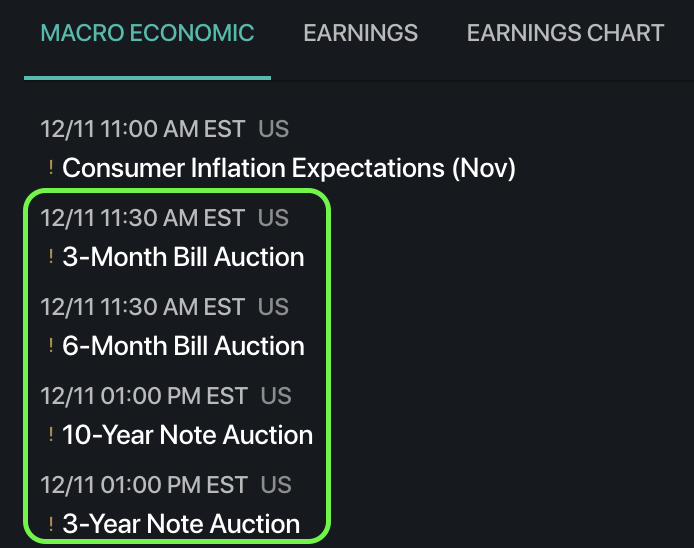The image size is (694, 548).
Task: Click exclamation icon next to 6-Month Bill Auction
Action: point(51,345)
